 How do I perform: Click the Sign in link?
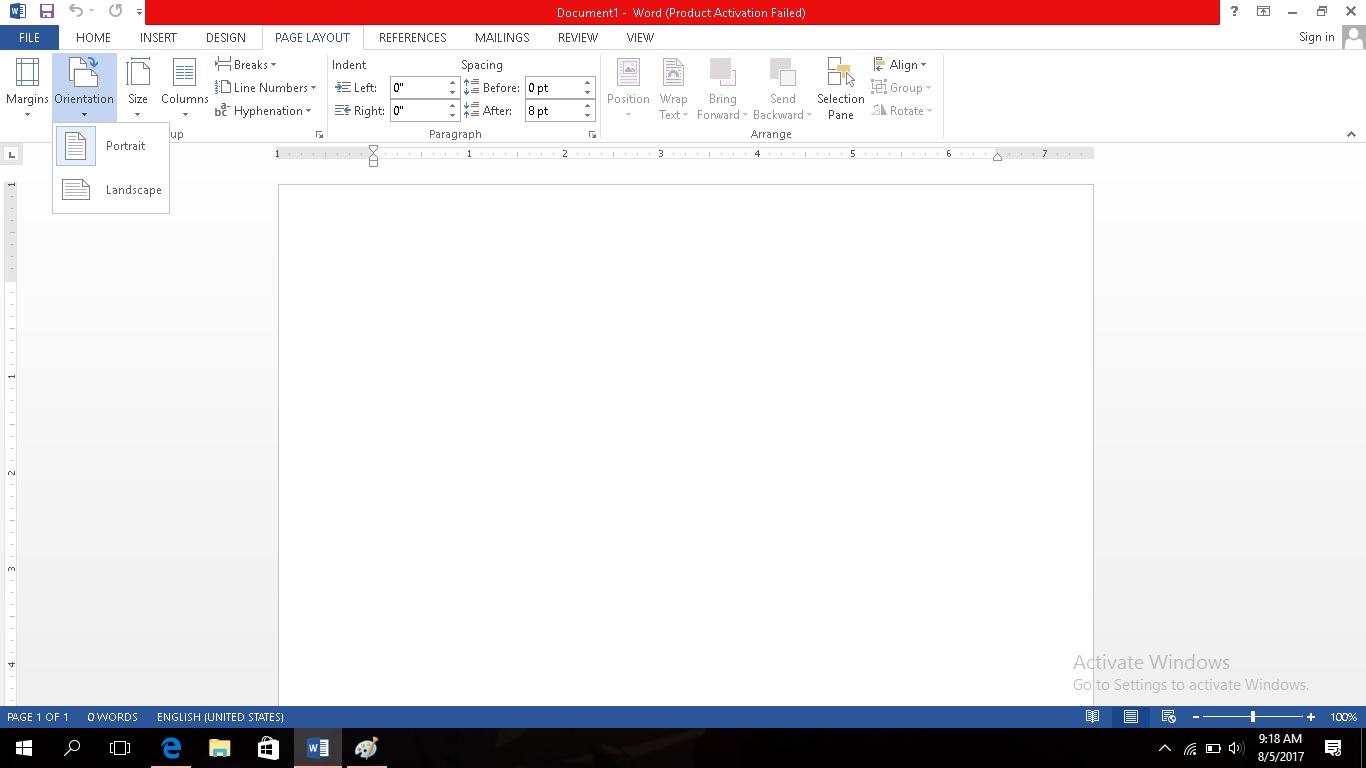click(1316, 38)
